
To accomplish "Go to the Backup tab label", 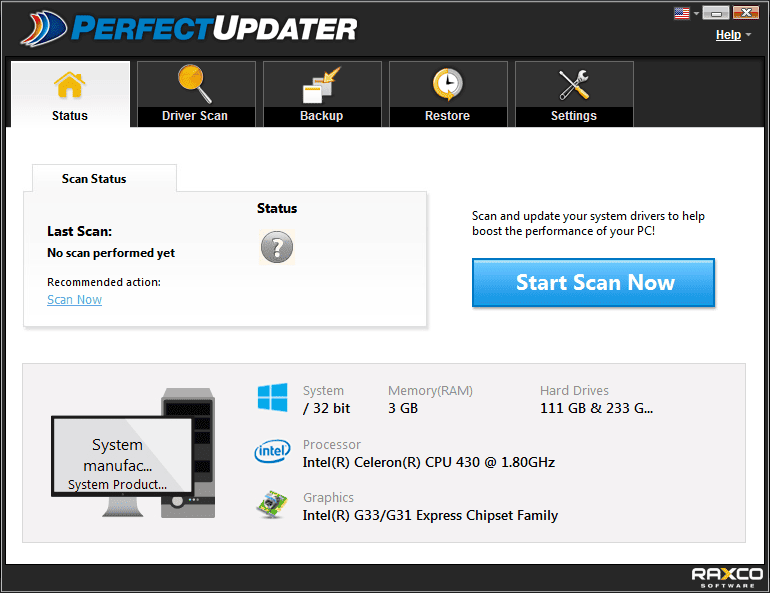I will (322, 116).
